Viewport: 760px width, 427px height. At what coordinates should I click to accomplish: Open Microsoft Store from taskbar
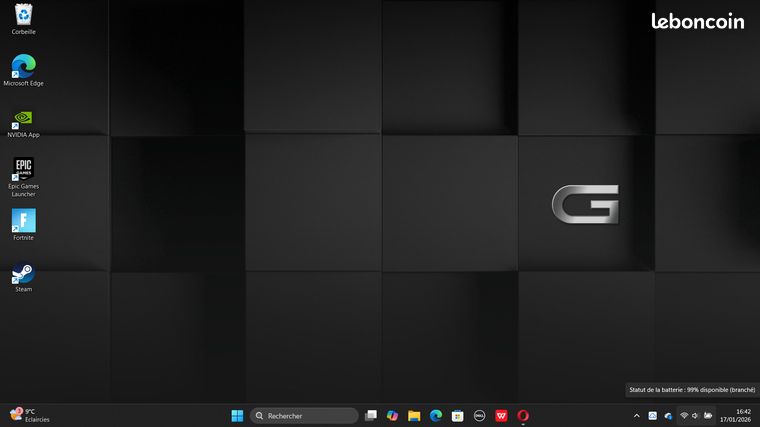(458, 415)
